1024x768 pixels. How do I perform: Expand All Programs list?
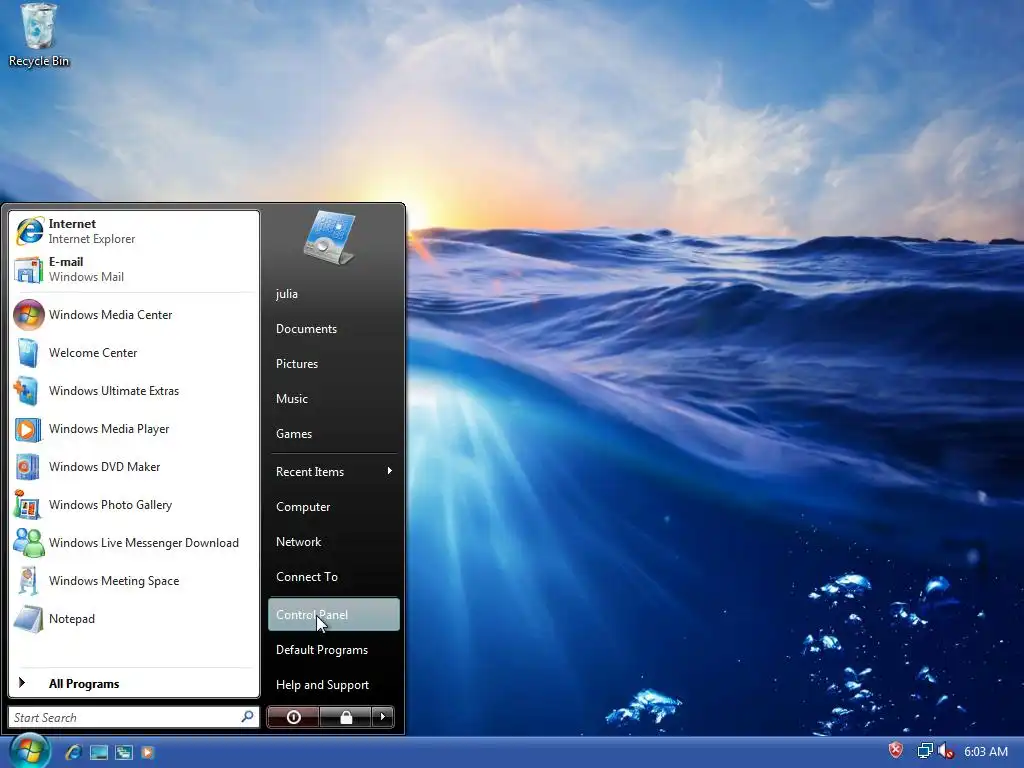(134, 684)
